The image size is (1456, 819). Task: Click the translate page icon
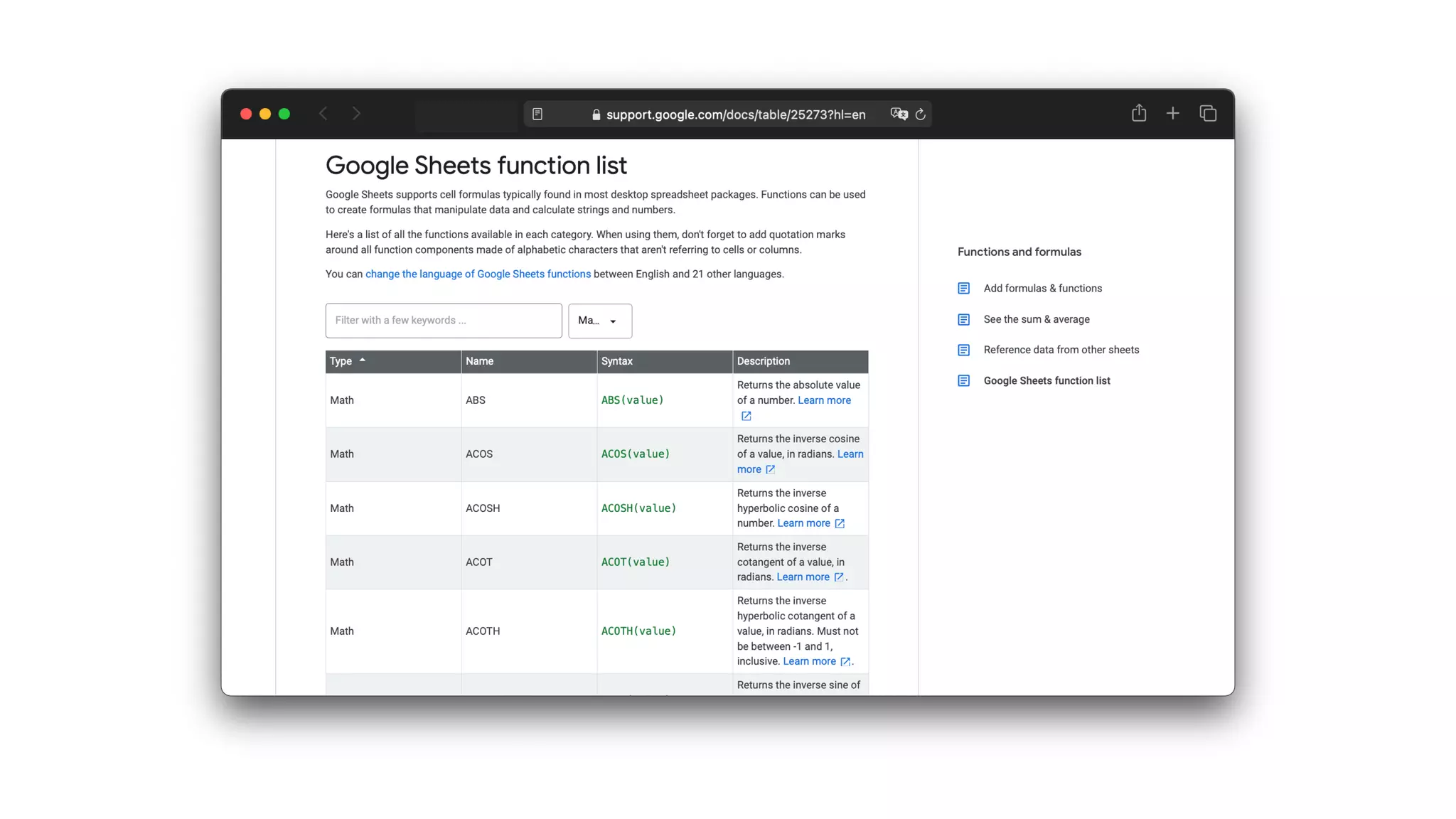click(x=898, y=114)
